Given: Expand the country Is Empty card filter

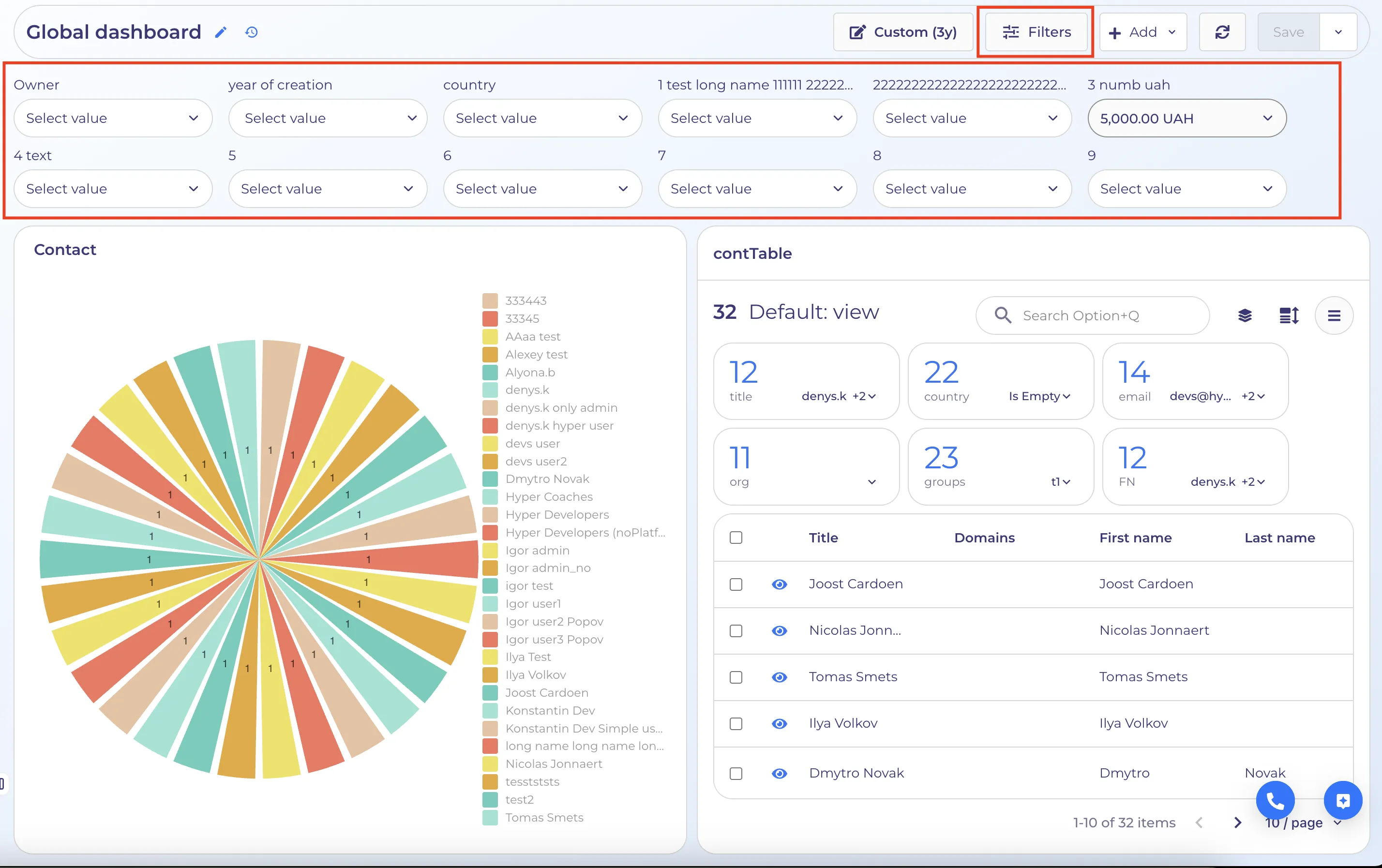Looking at the screenshot, I should point(1039,396).
